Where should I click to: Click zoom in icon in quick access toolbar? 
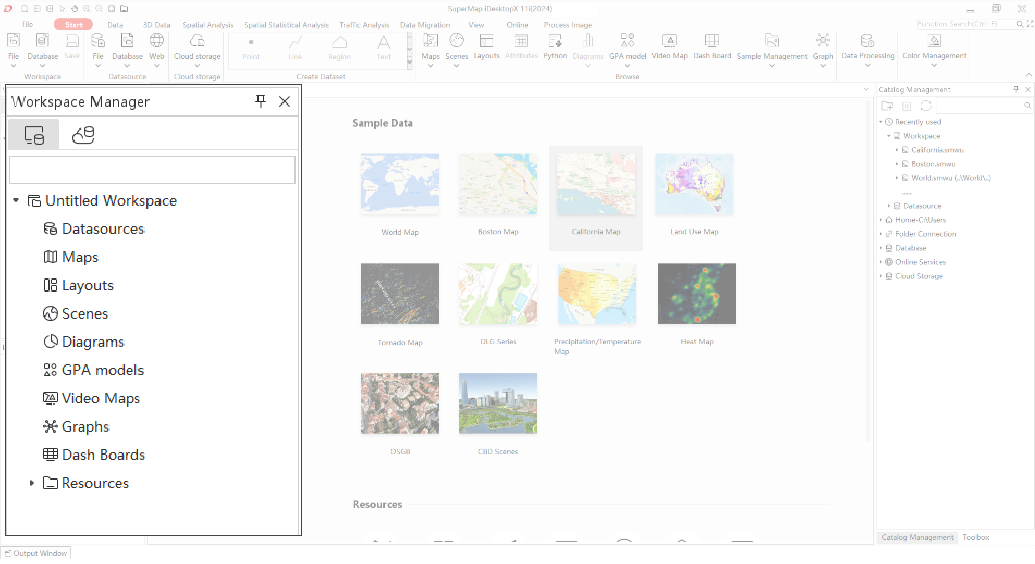click(x=86, y=9)
